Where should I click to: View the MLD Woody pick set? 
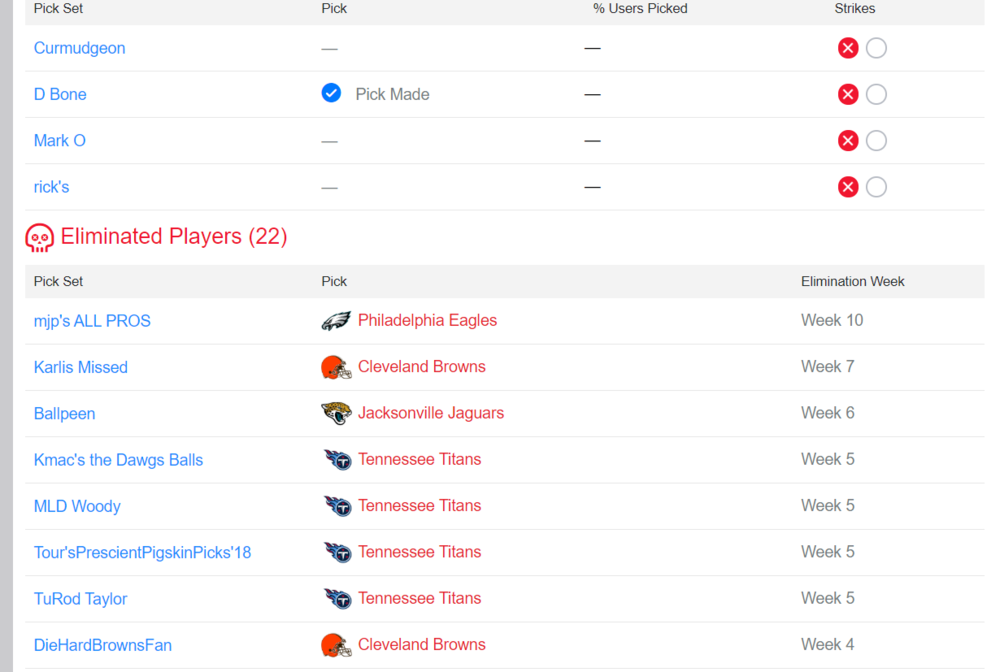coord(77,506)
